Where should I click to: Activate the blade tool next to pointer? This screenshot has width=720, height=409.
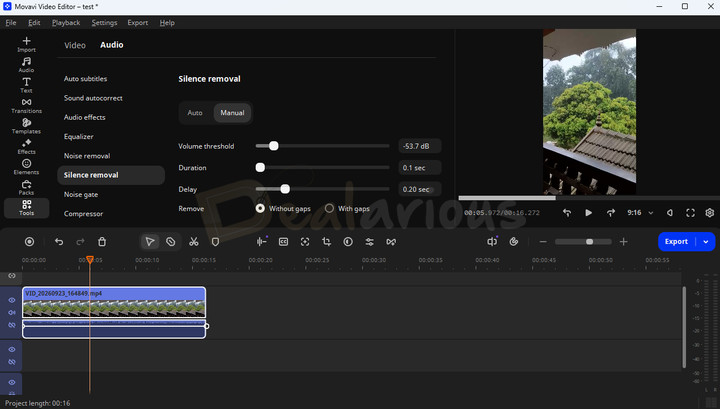[x=170, y=241]
